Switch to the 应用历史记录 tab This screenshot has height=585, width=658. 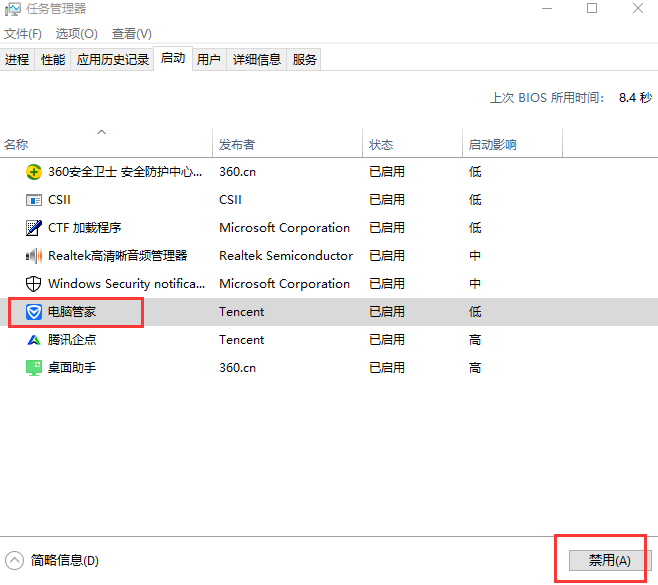tap(111, 60)
